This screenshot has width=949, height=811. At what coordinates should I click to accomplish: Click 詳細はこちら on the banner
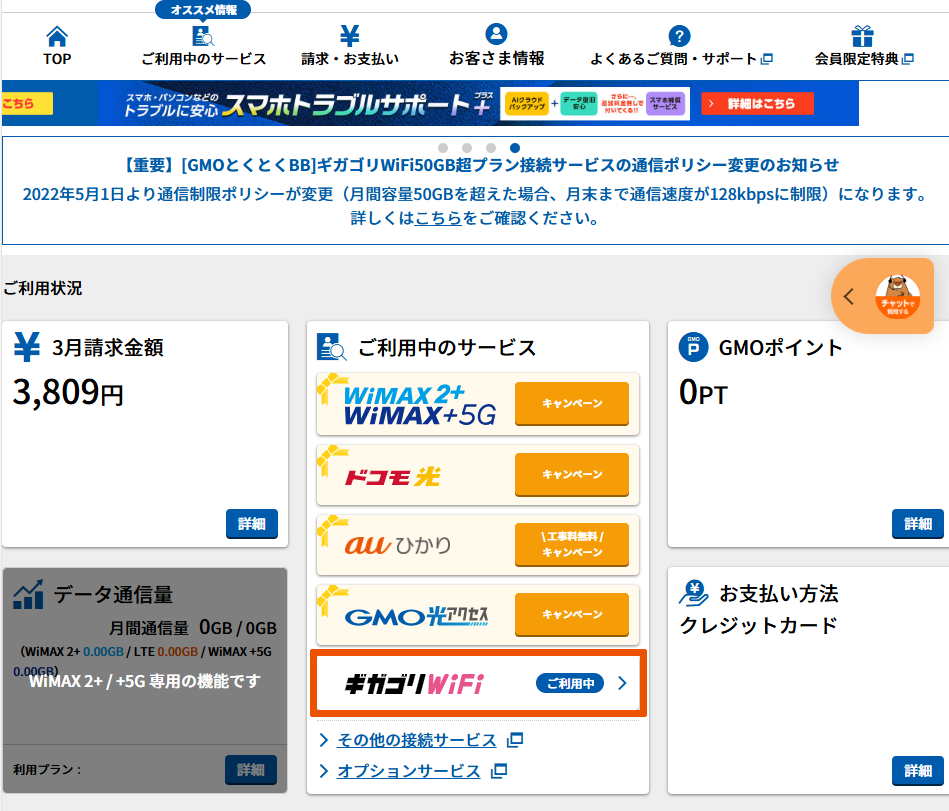pyautogui.click(x=757, y=104)
